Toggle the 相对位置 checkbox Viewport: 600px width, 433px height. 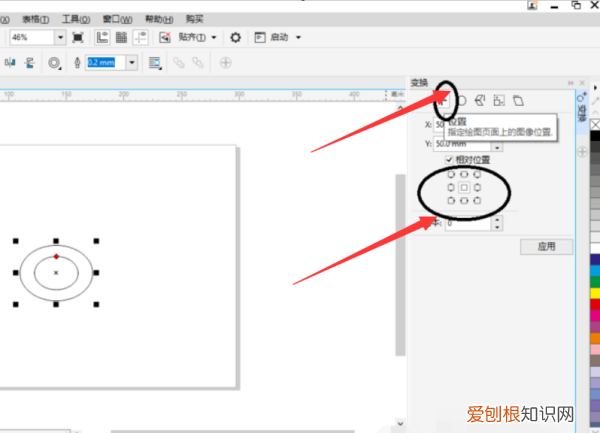coord(450,160)
